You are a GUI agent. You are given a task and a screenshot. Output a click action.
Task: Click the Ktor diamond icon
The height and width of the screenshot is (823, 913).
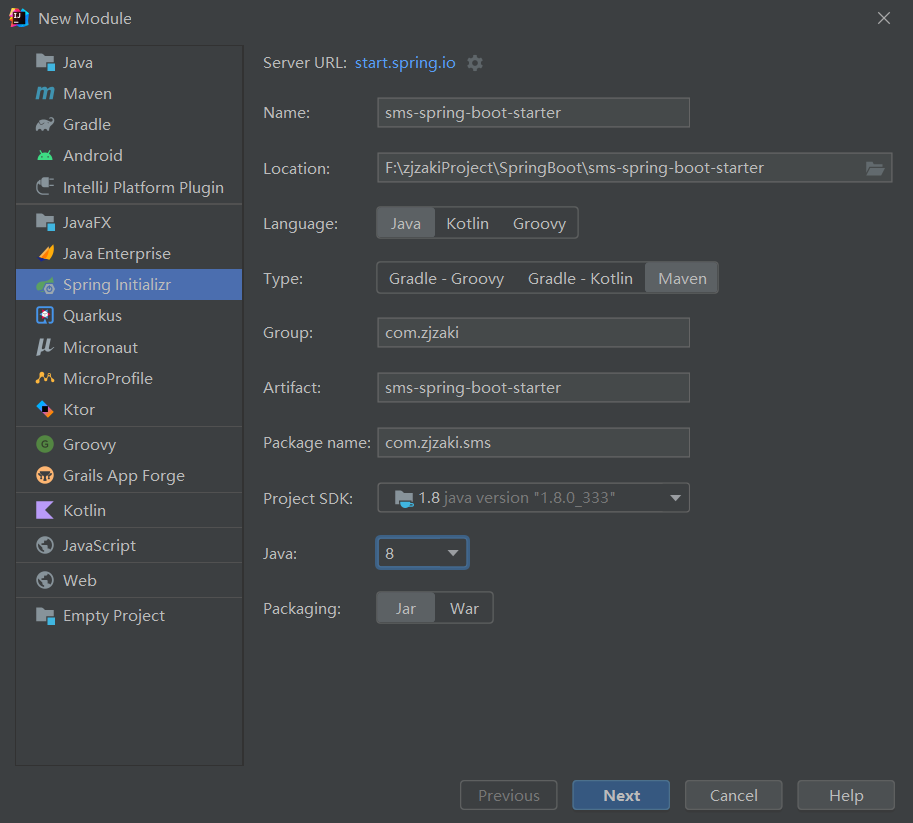[x=45, y=409]
